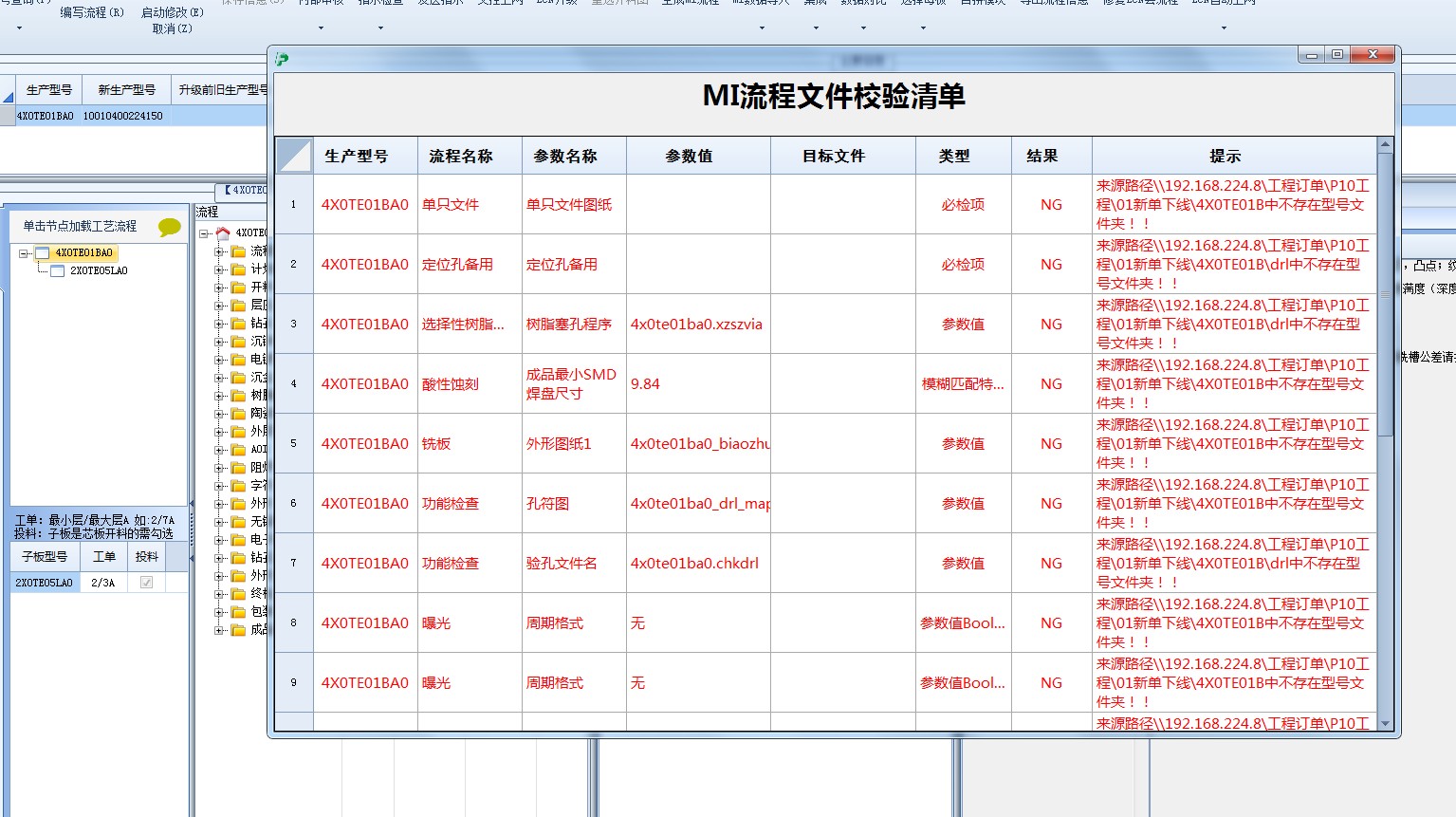Screen dimensions: 1456x817
Task: Collapse the 4X0TE01BA0 node in left tree
Action: [24, 253]
